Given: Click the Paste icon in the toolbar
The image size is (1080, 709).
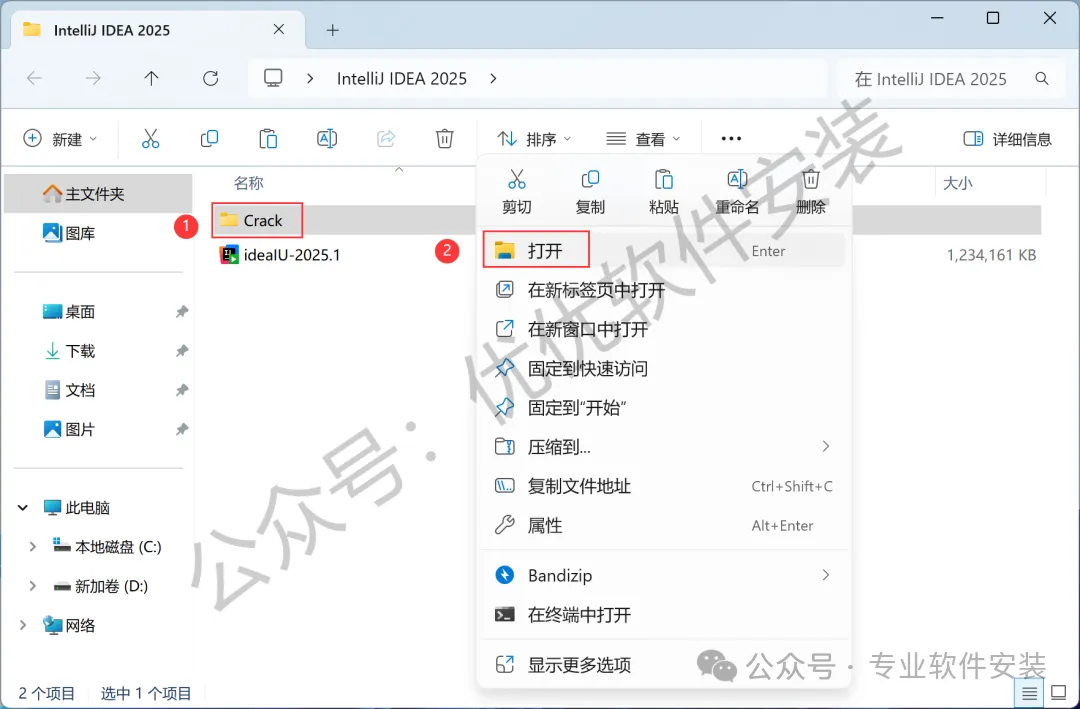Looking at the screenshot, I should click(268, 138).
